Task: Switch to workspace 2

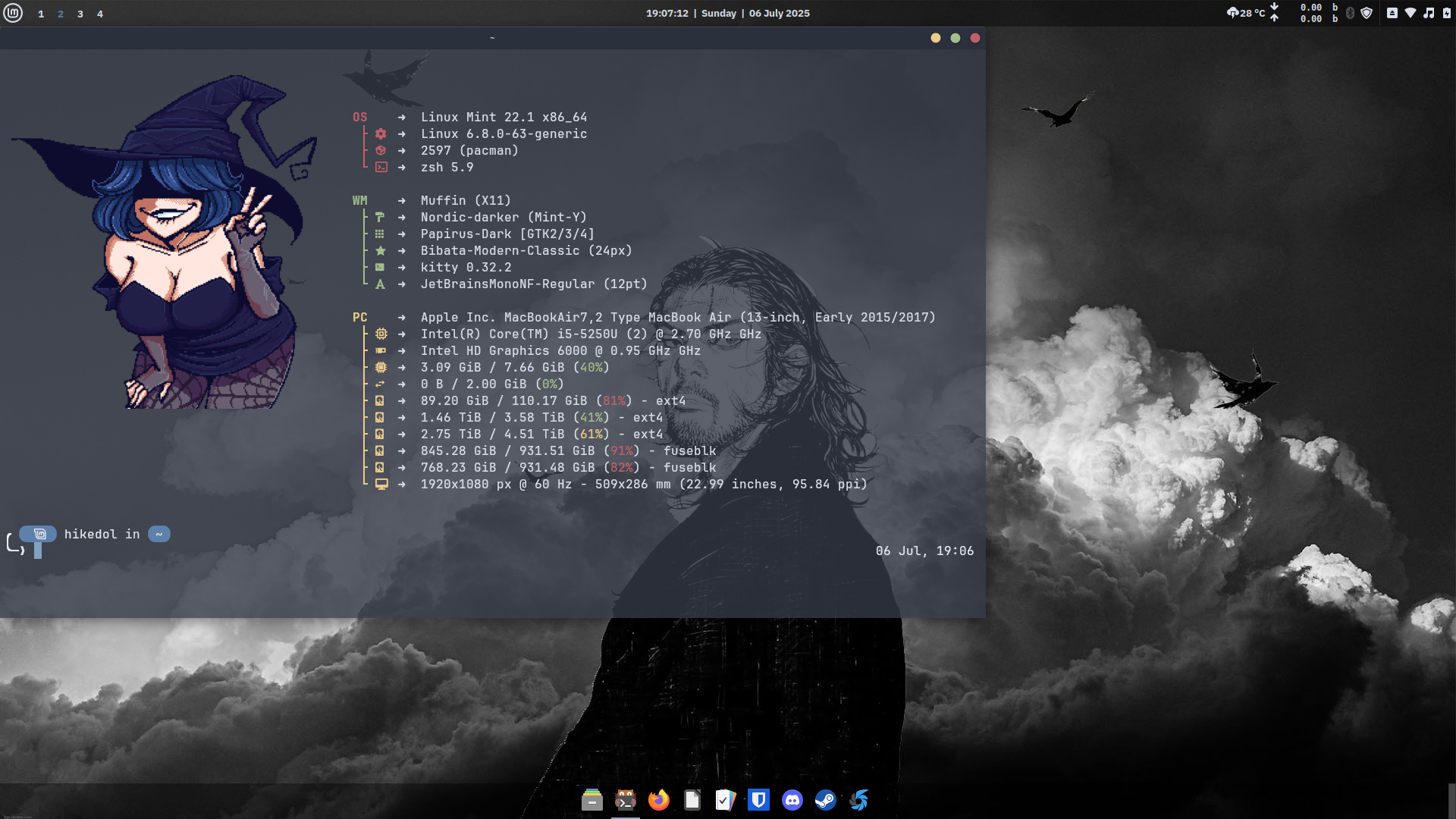Action: tap(61, 14)
